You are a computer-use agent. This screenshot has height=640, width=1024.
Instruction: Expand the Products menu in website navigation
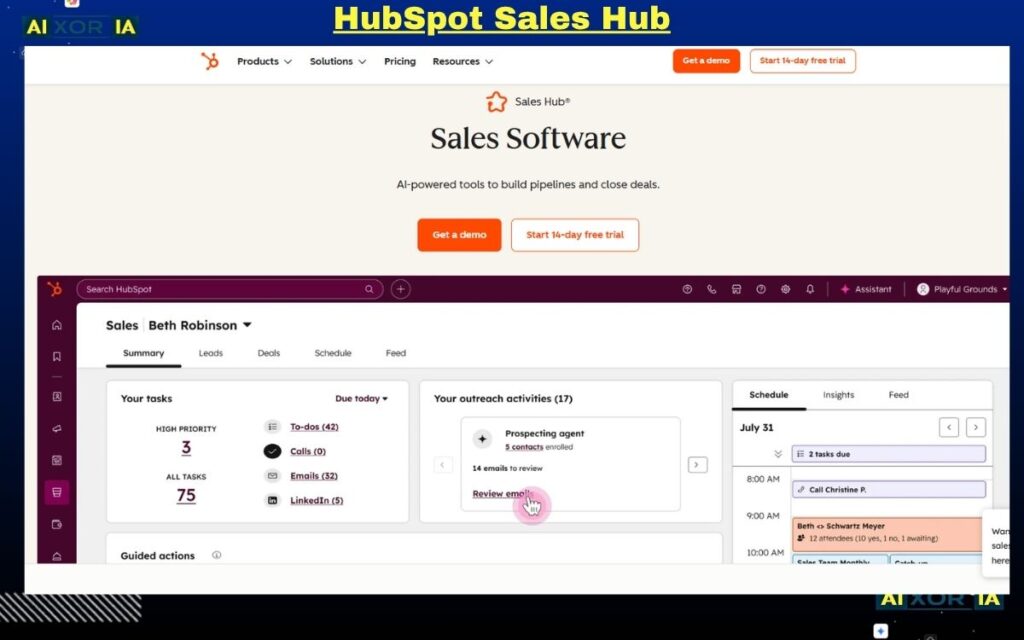point(264,61)
